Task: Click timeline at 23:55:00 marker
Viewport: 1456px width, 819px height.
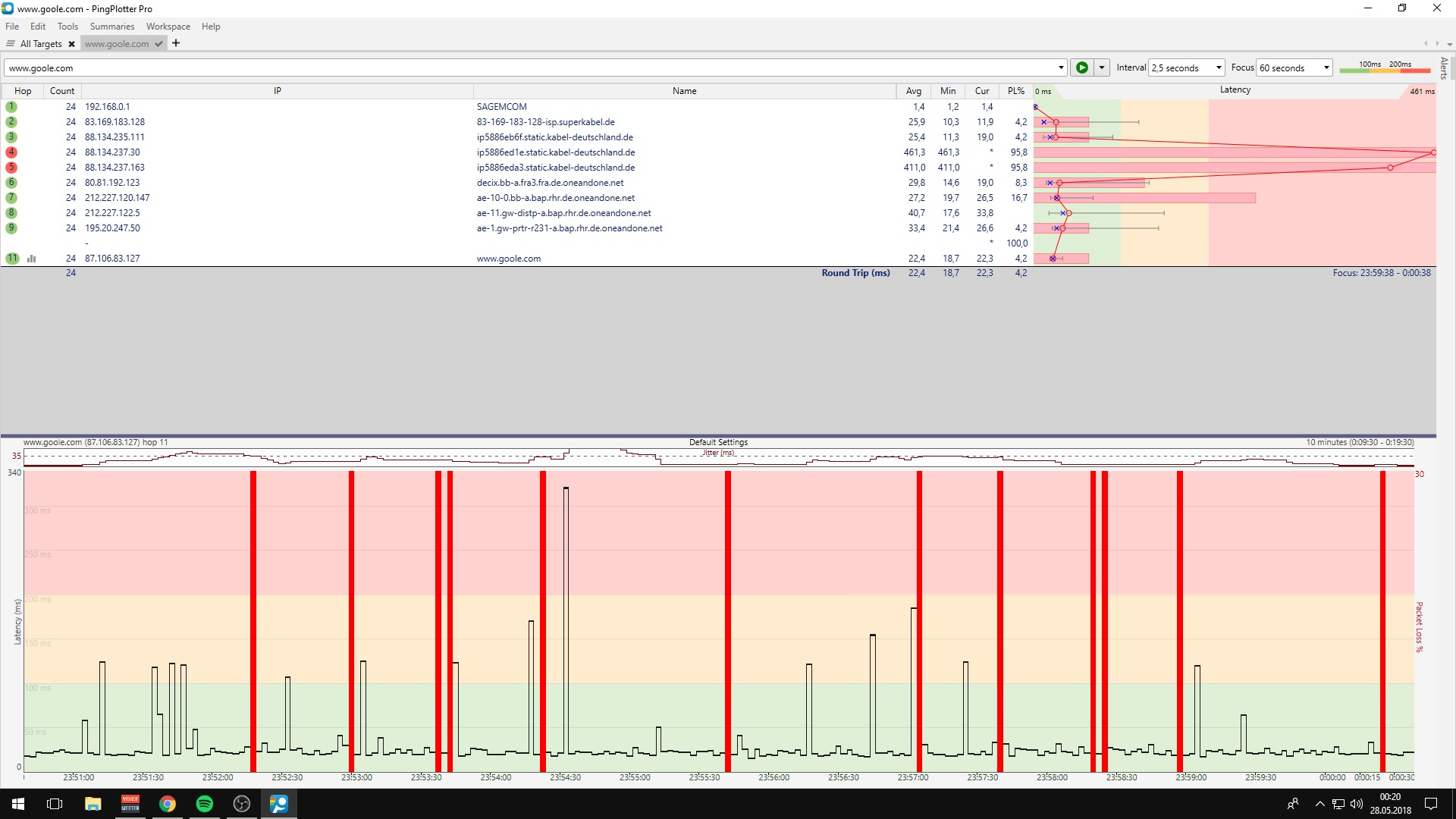Action: (635, 777)
